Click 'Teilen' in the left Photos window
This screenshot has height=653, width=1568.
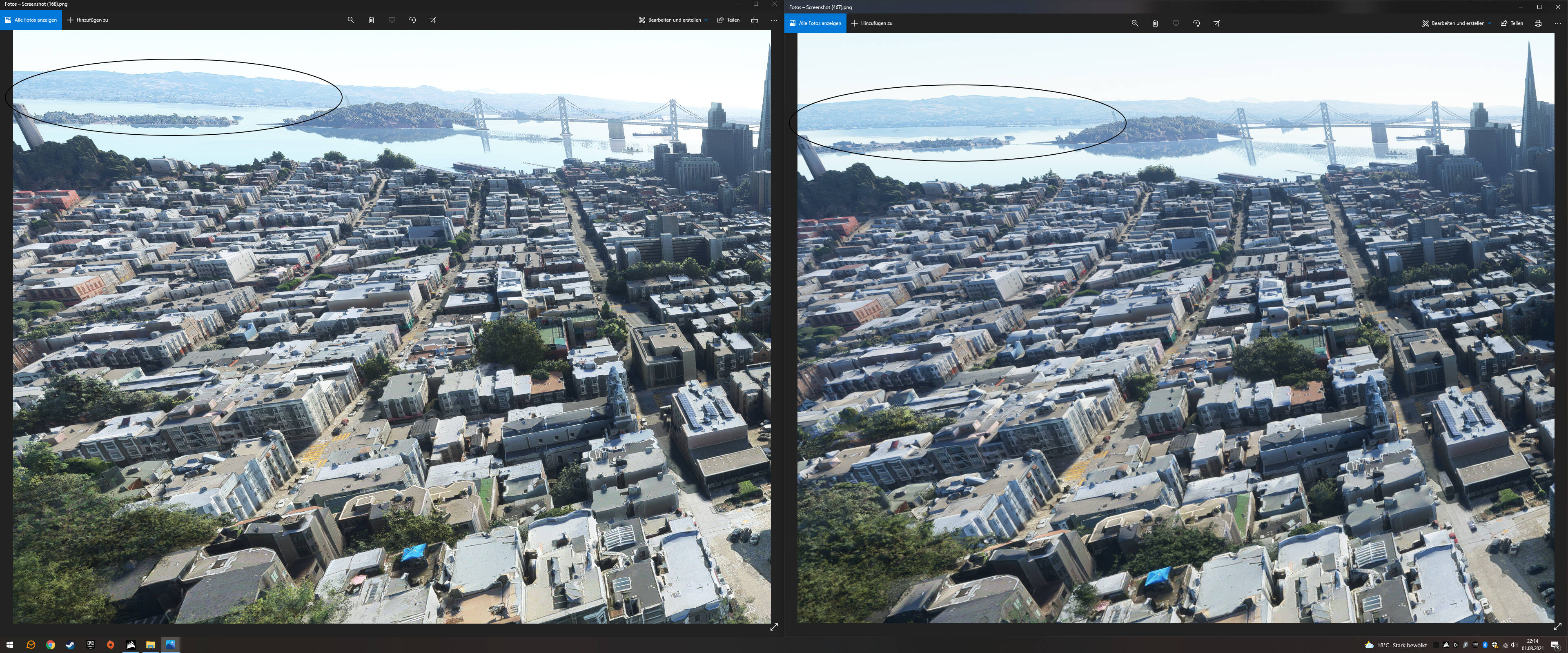pyautogui.click(x=728, y=20)
